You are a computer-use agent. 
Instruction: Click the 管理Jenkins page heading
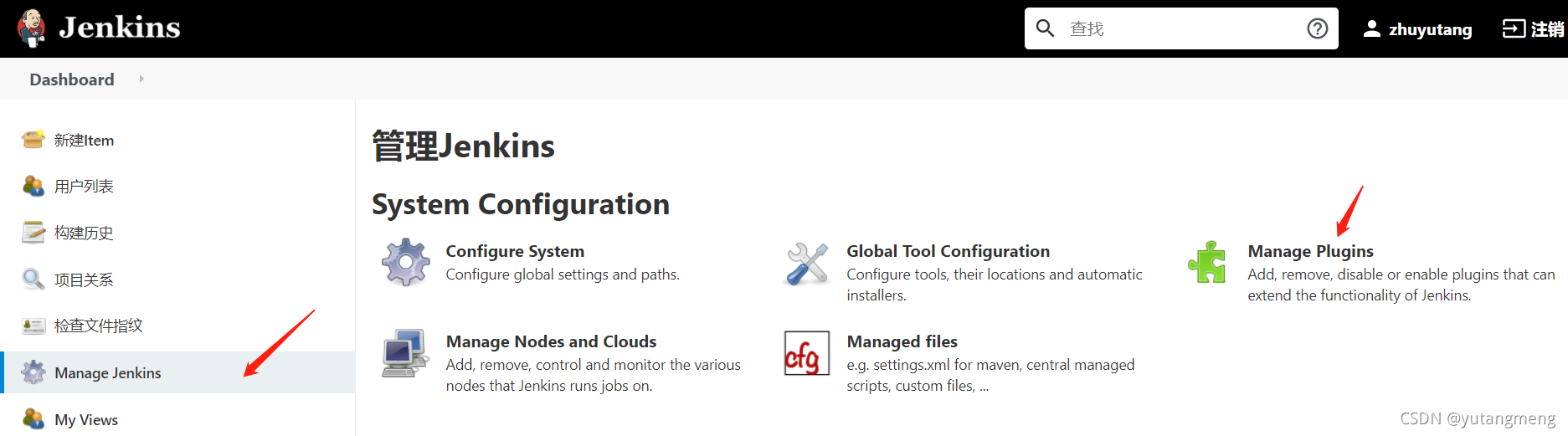coord(463,146)
